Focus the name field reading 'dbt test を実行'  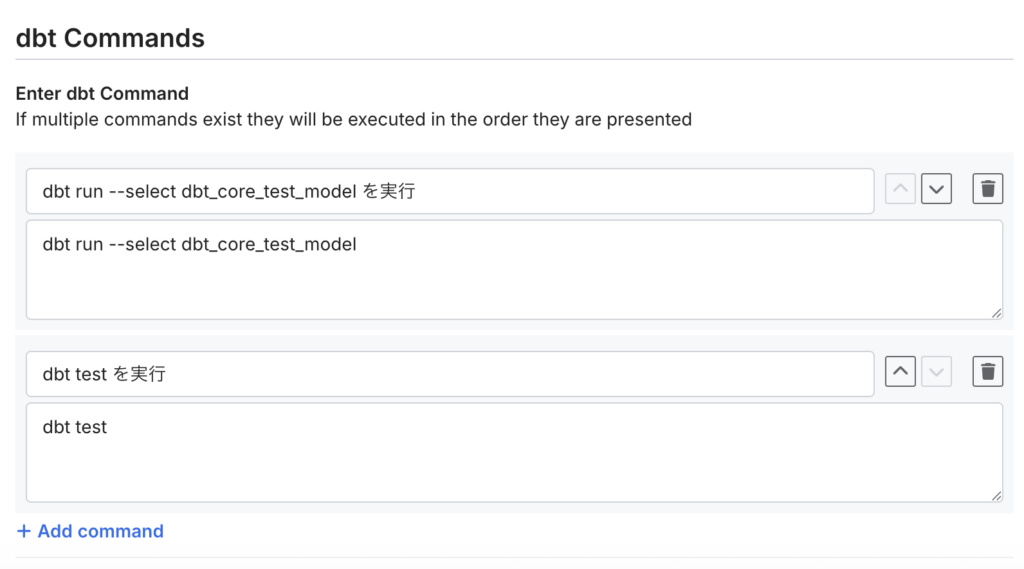500,374
